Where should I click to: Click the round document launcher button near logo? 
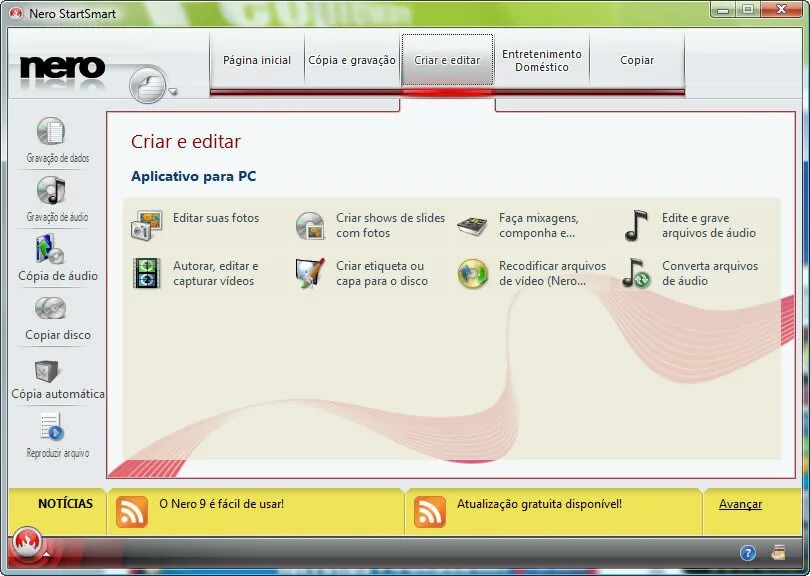(x=147, y=85)
